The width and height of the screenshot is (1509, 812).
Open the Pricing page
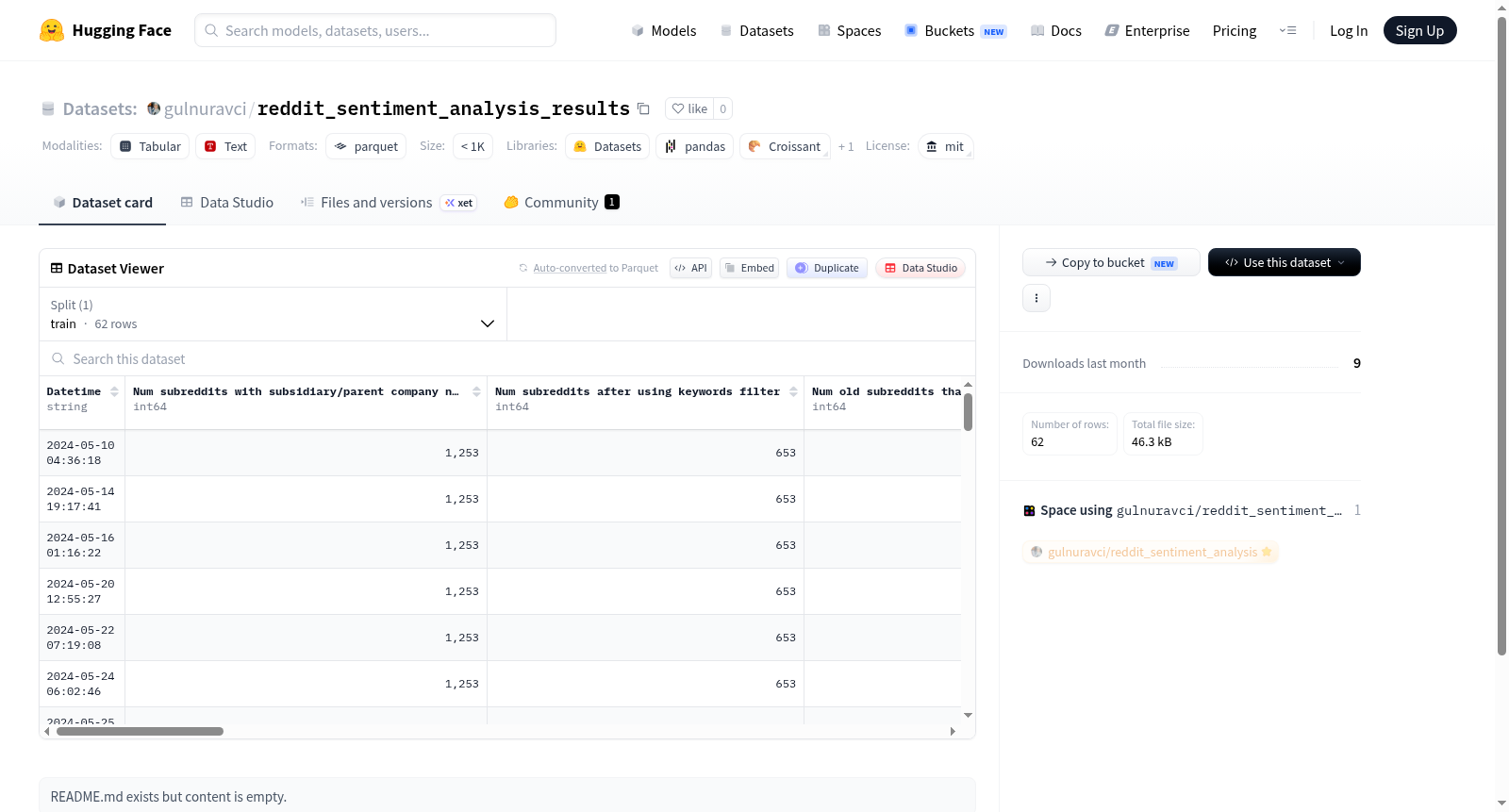tap(1235, 30)
